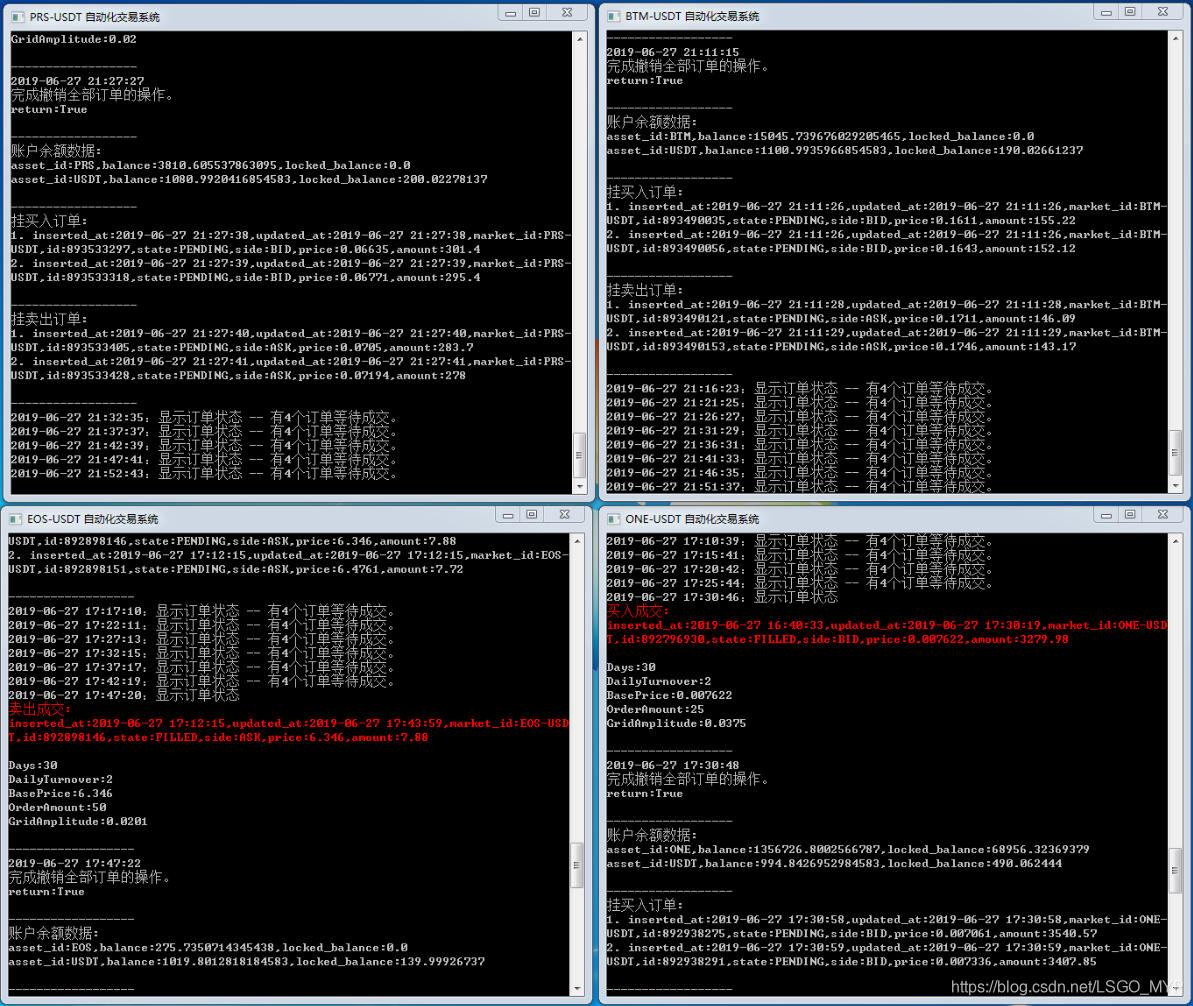Click the ONE-USDT 自动化交易系统 title text

(x=692, y=519)
